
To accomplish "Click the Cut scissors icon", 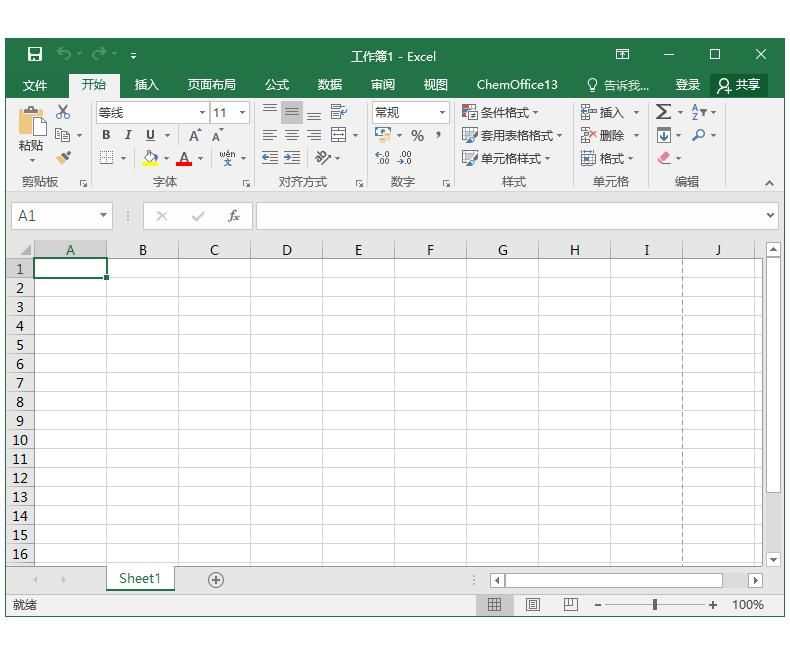I will coord(63,112).
